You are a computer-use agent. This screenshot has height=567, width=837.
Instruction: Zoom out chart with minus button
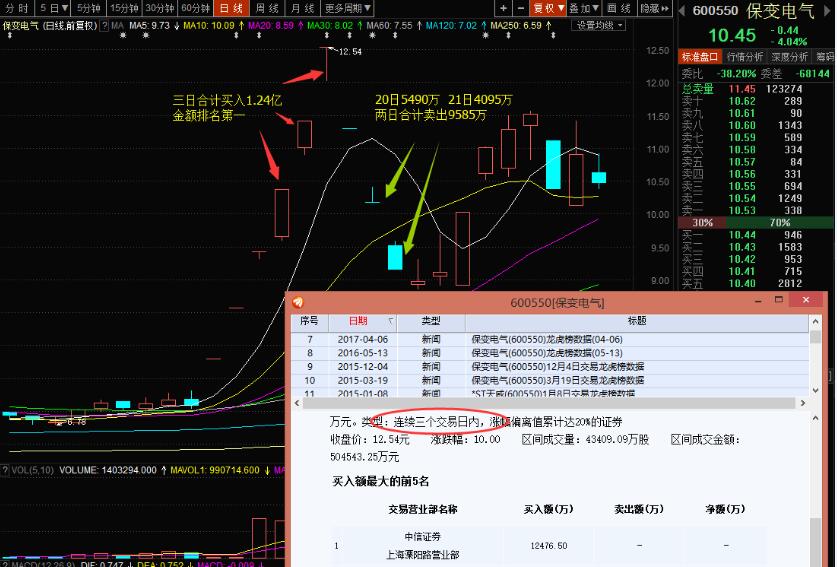point(521,8)
